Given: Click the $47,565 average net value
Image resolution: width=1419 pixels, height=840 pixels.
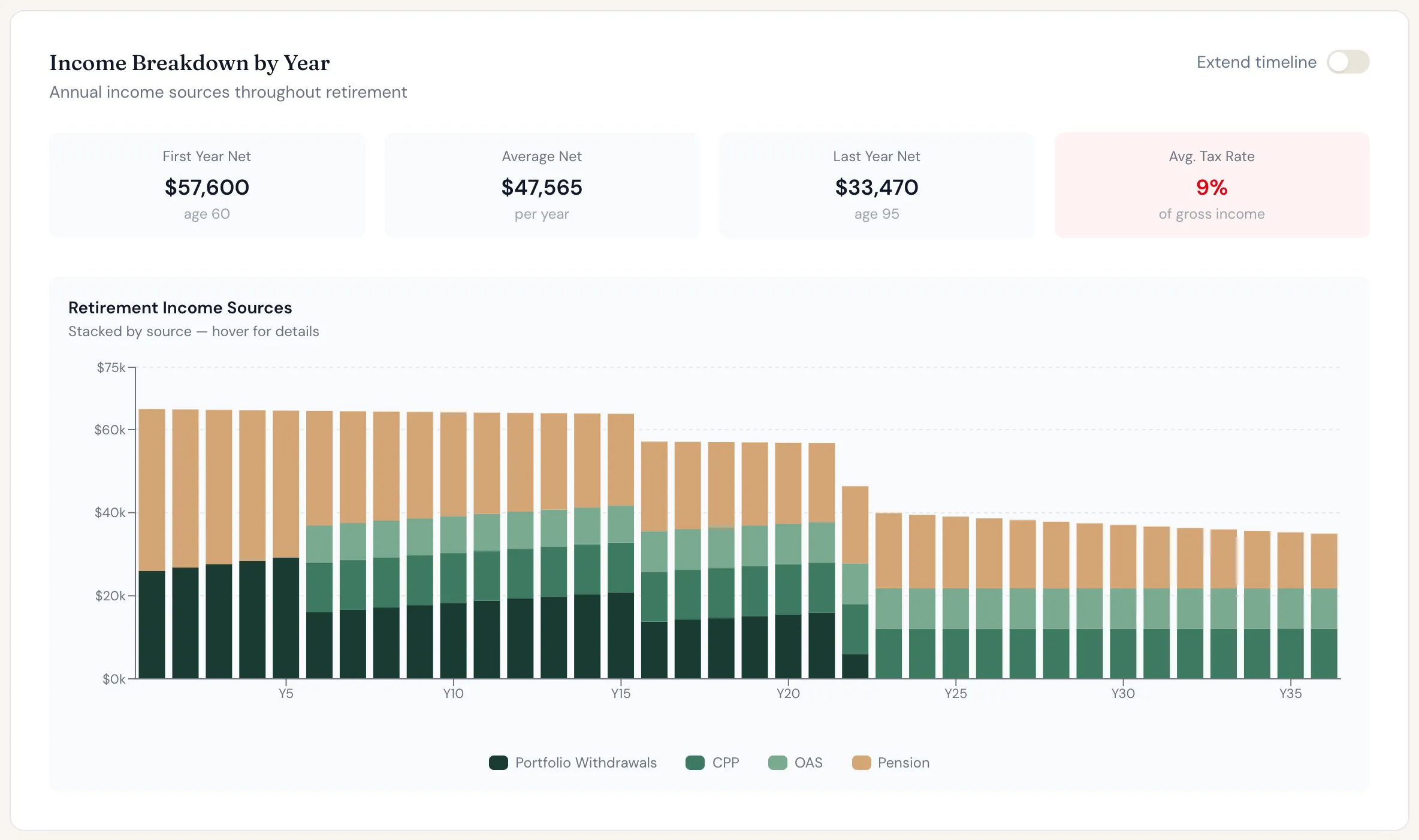Looking at the screenshot, I should point(542,188).
